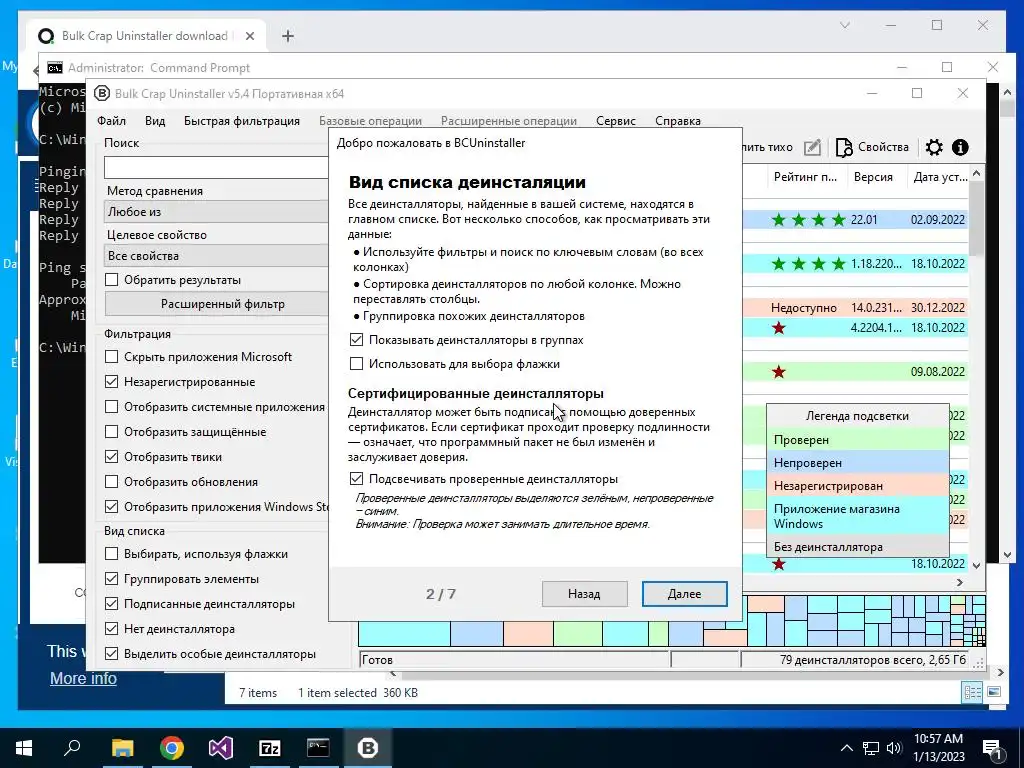
Task: Click Назад to go back
Action: point(584,594)
